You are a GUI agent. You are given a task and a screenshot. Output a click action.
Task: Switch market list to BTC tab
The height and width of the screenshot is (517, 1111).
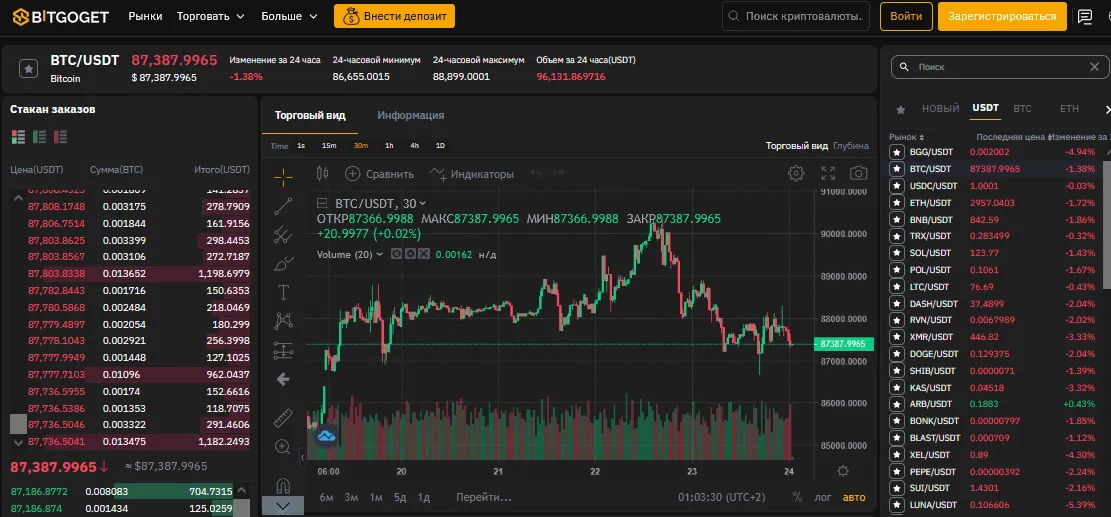(x=1022, y=108)
